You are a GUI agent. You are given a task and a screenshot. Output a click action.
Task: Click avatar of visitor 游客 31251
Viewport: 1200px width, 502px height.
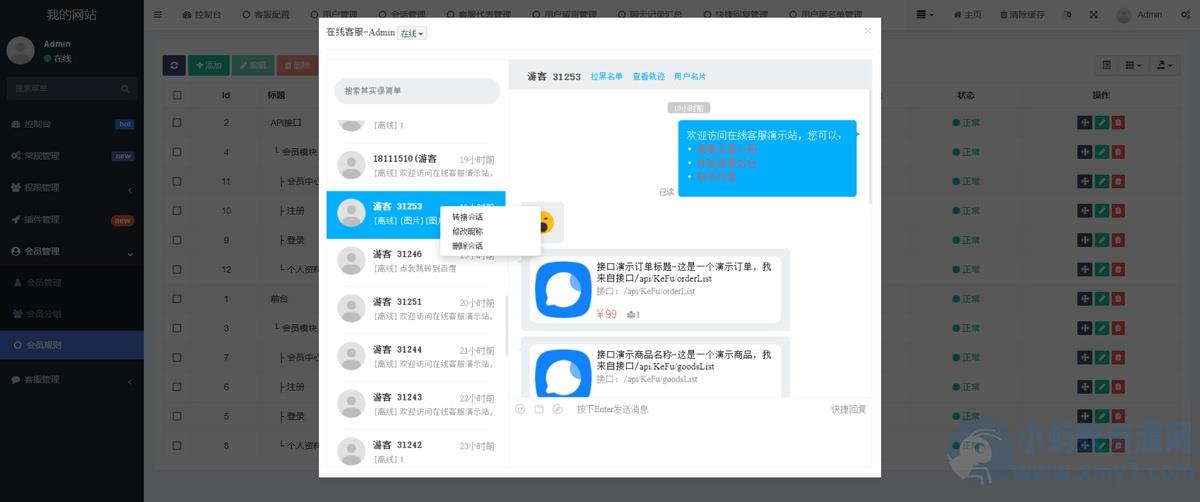click(351, 309)
